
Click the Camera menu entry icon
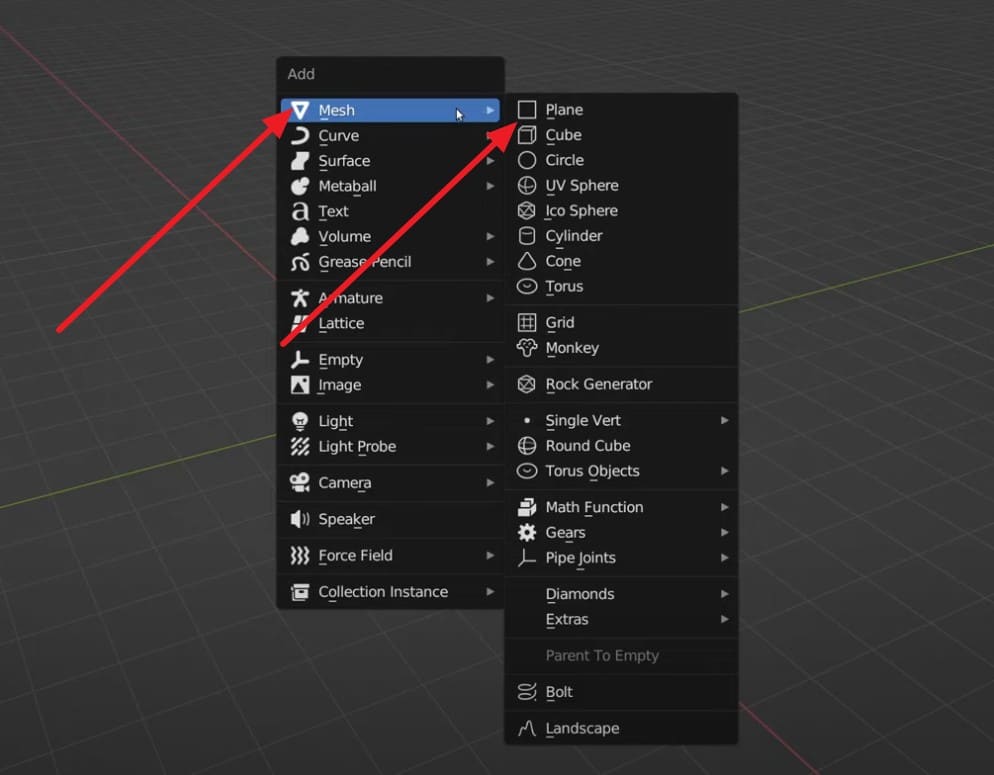tap(298, 483)
